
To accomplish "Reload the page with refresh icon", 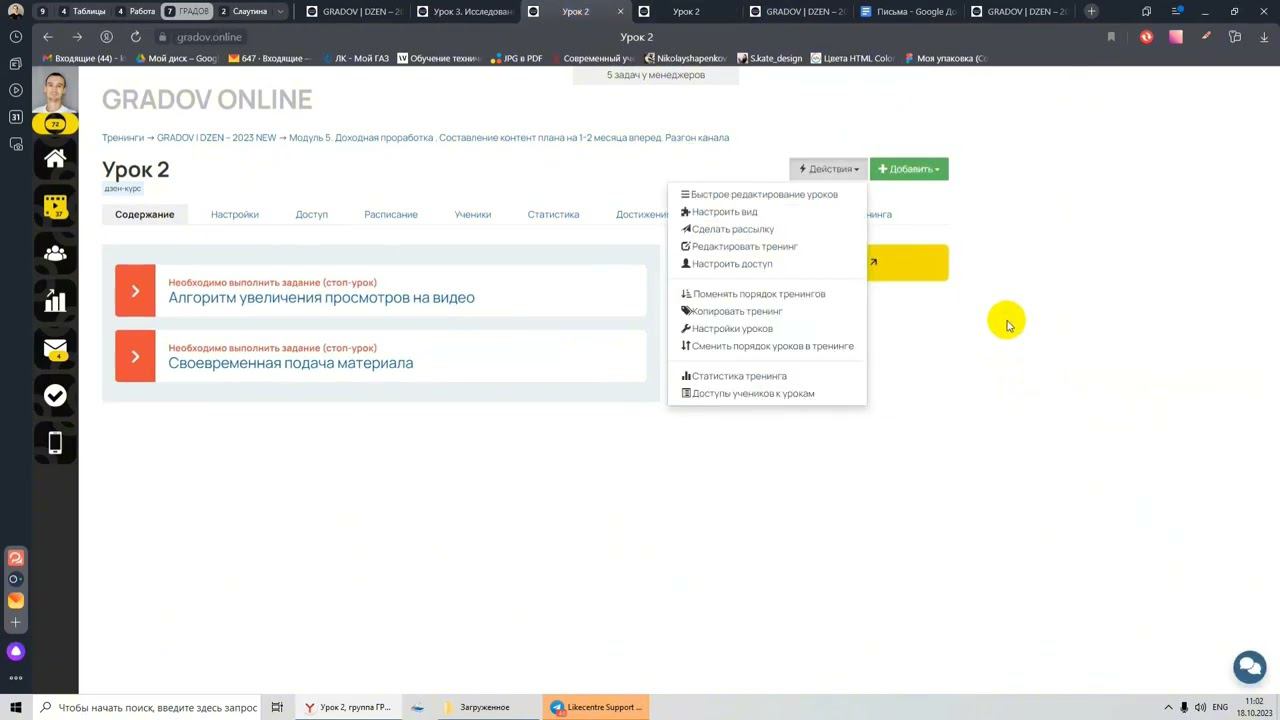I will 135,37.
